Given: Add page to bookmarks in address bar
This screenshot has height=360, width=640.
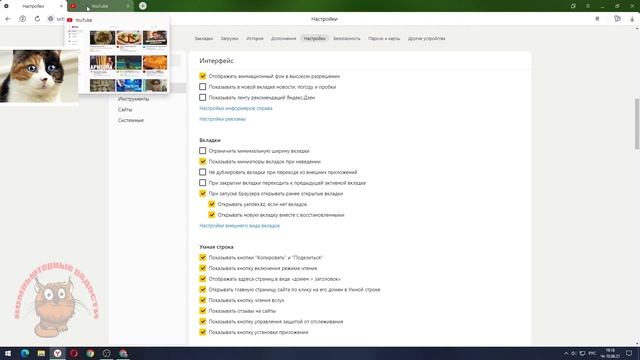Looking at the screenshot, I should pos(597,19).
